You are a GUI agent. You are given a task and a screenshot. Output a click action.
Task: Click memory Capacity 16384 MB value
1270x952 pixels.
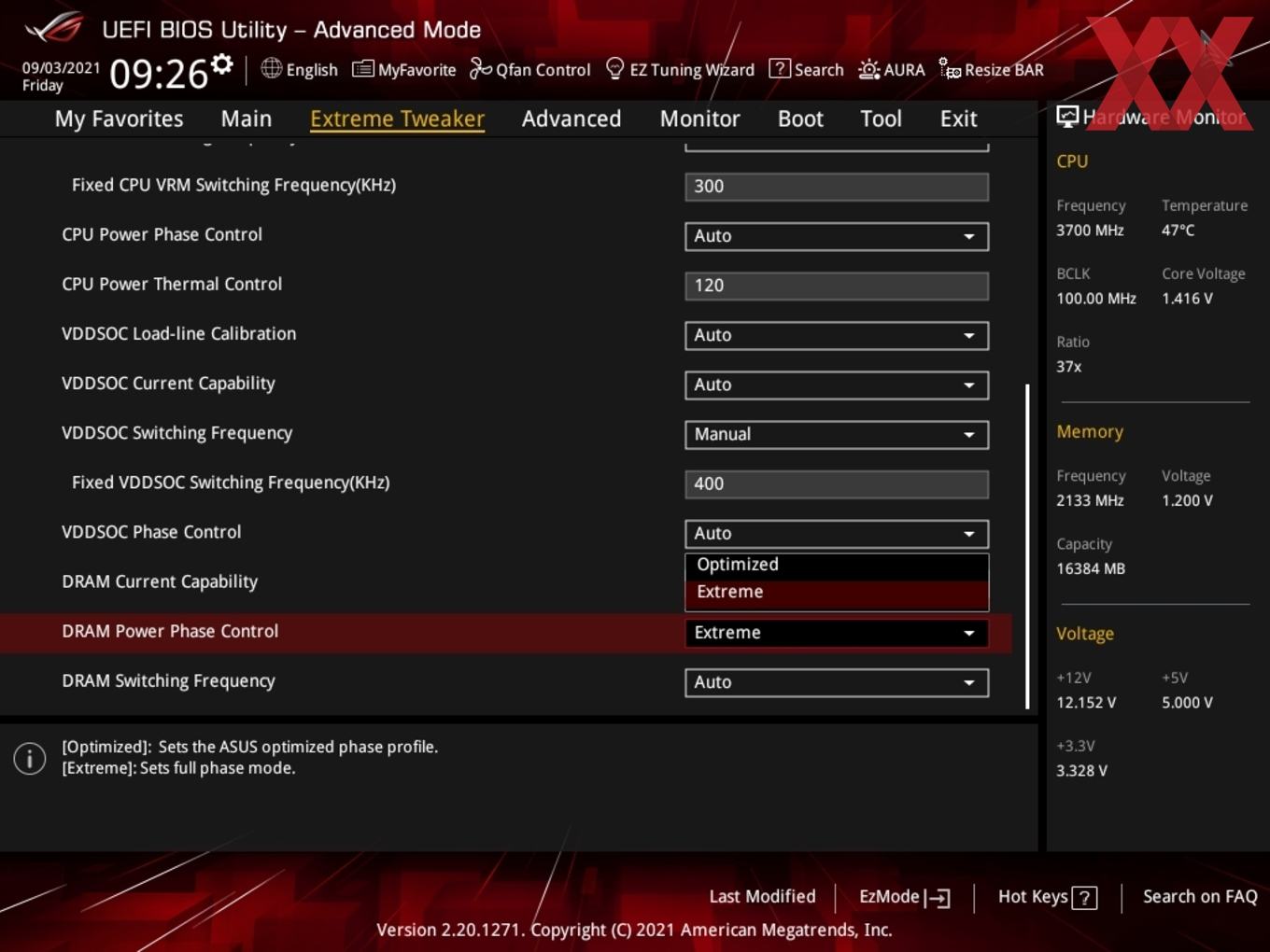1091,568
